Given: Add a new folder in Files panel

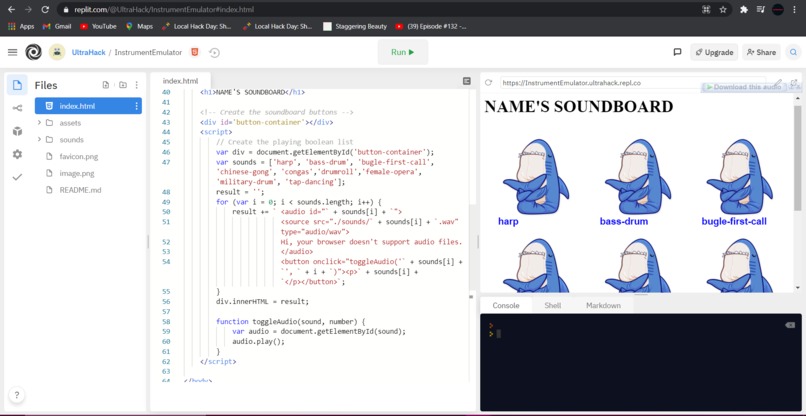Looking at the screenshot, I should (123, 85).
